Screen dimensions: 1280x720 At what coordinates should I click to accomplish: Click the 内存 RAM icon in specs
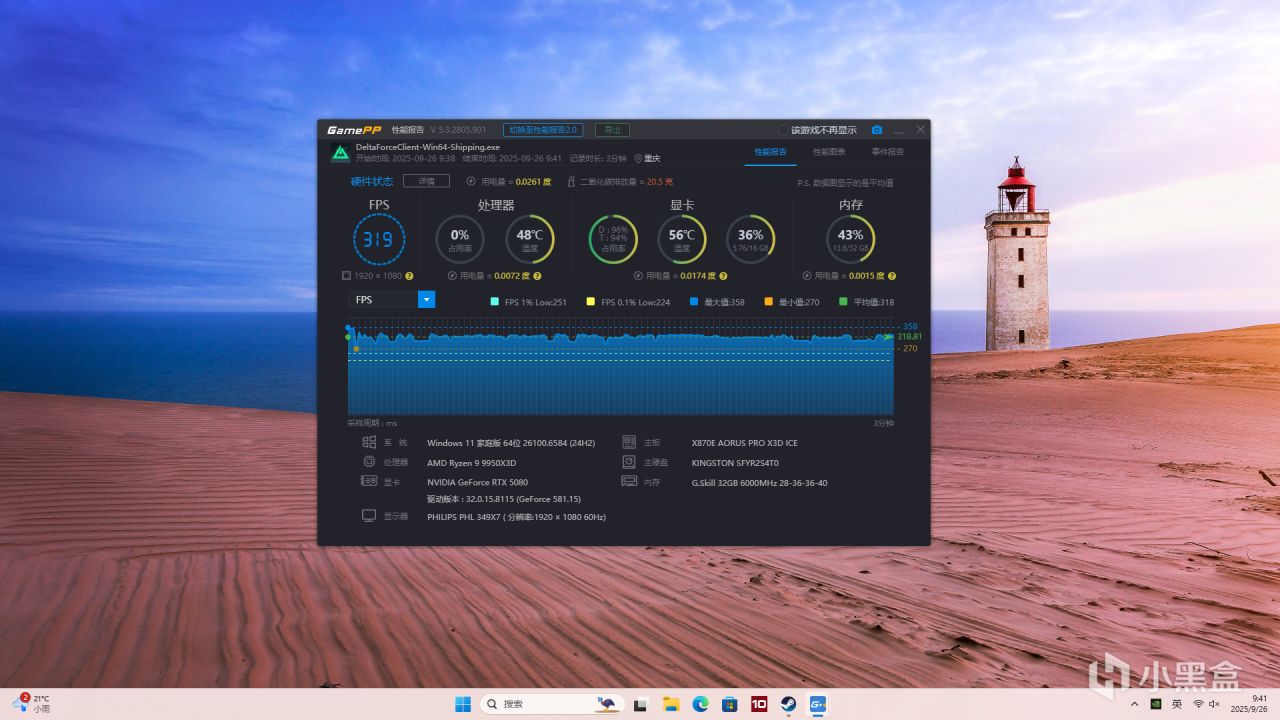(629, 481)
